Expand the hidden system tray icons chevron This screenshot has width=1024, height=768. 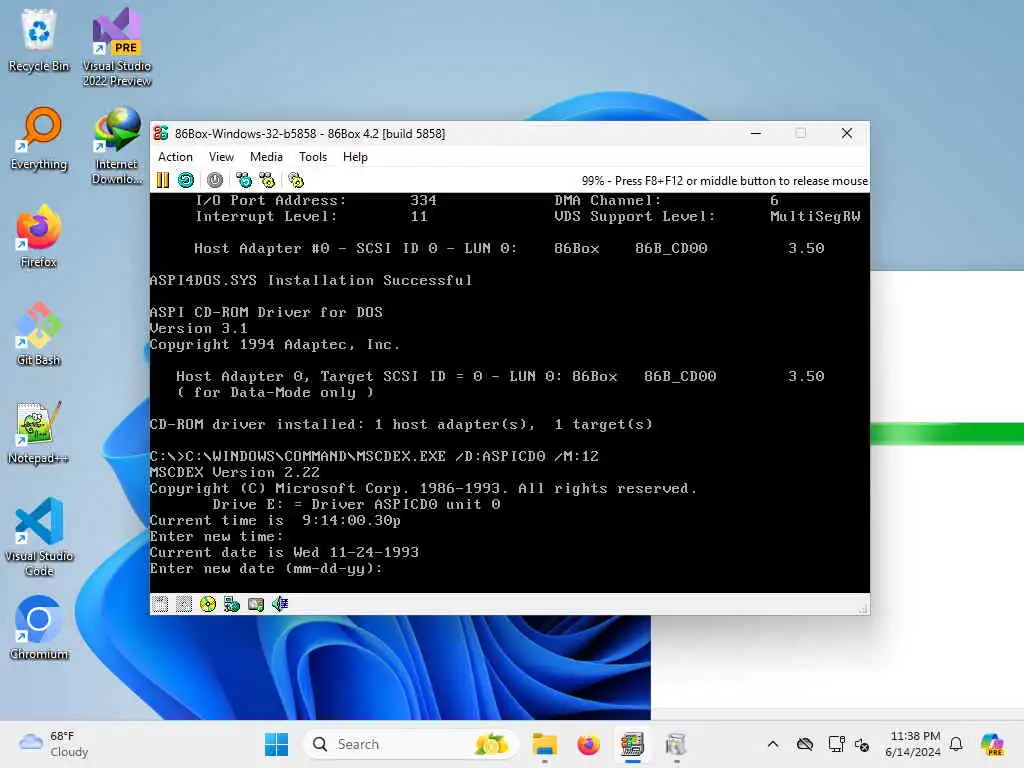tap(773, 744)
